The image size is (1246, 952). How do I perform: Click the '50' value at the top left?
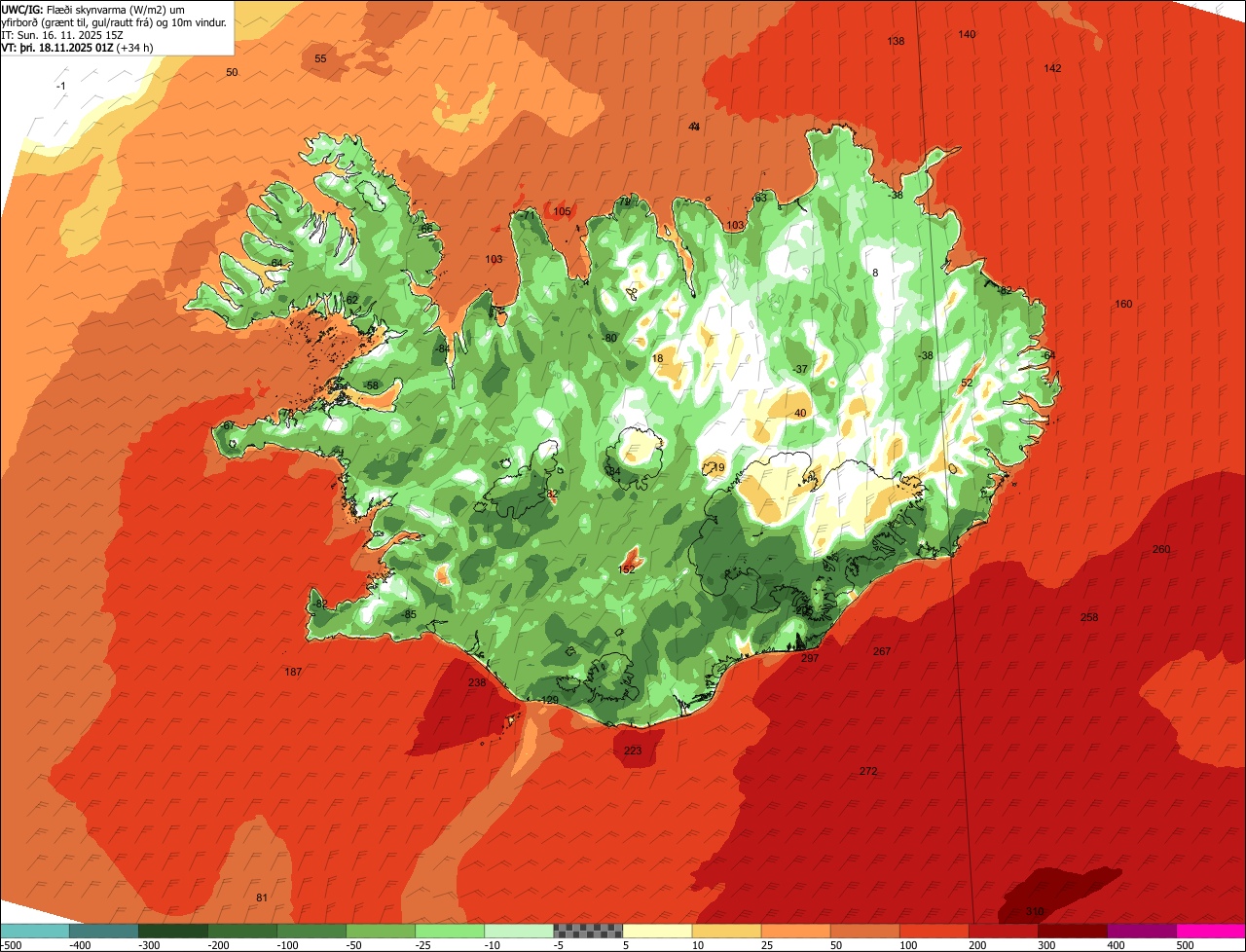click(232, 72)
